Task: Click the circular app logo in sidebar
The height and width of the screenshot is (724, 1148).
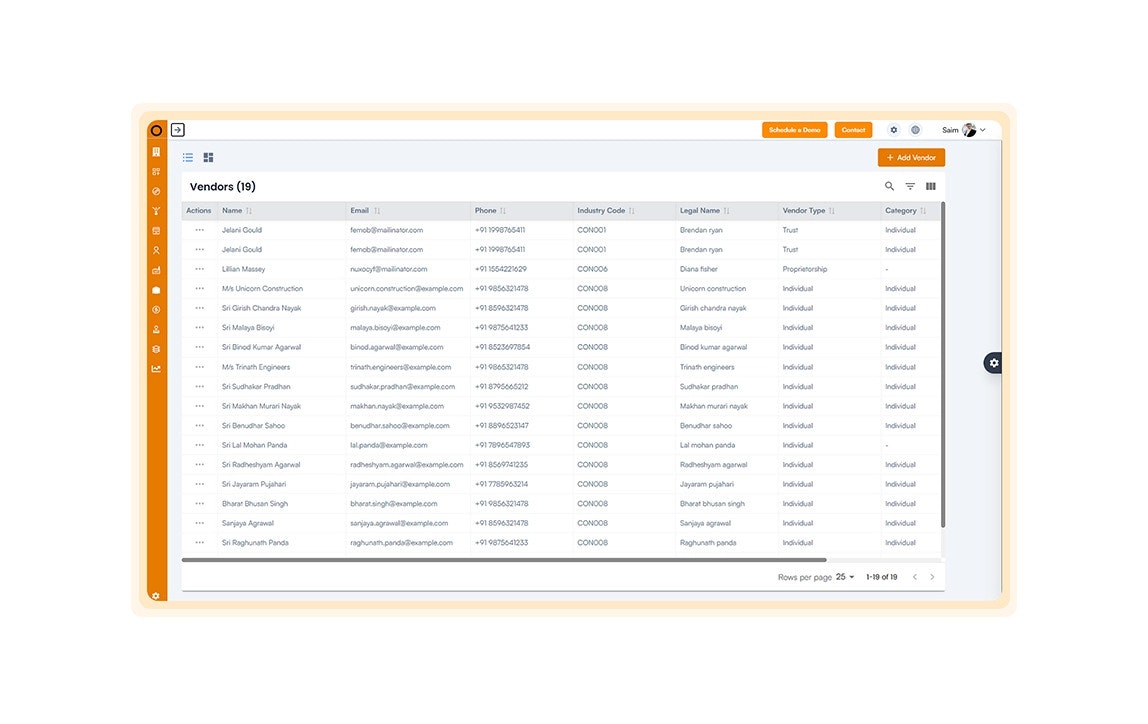Action: click(156, 131)
